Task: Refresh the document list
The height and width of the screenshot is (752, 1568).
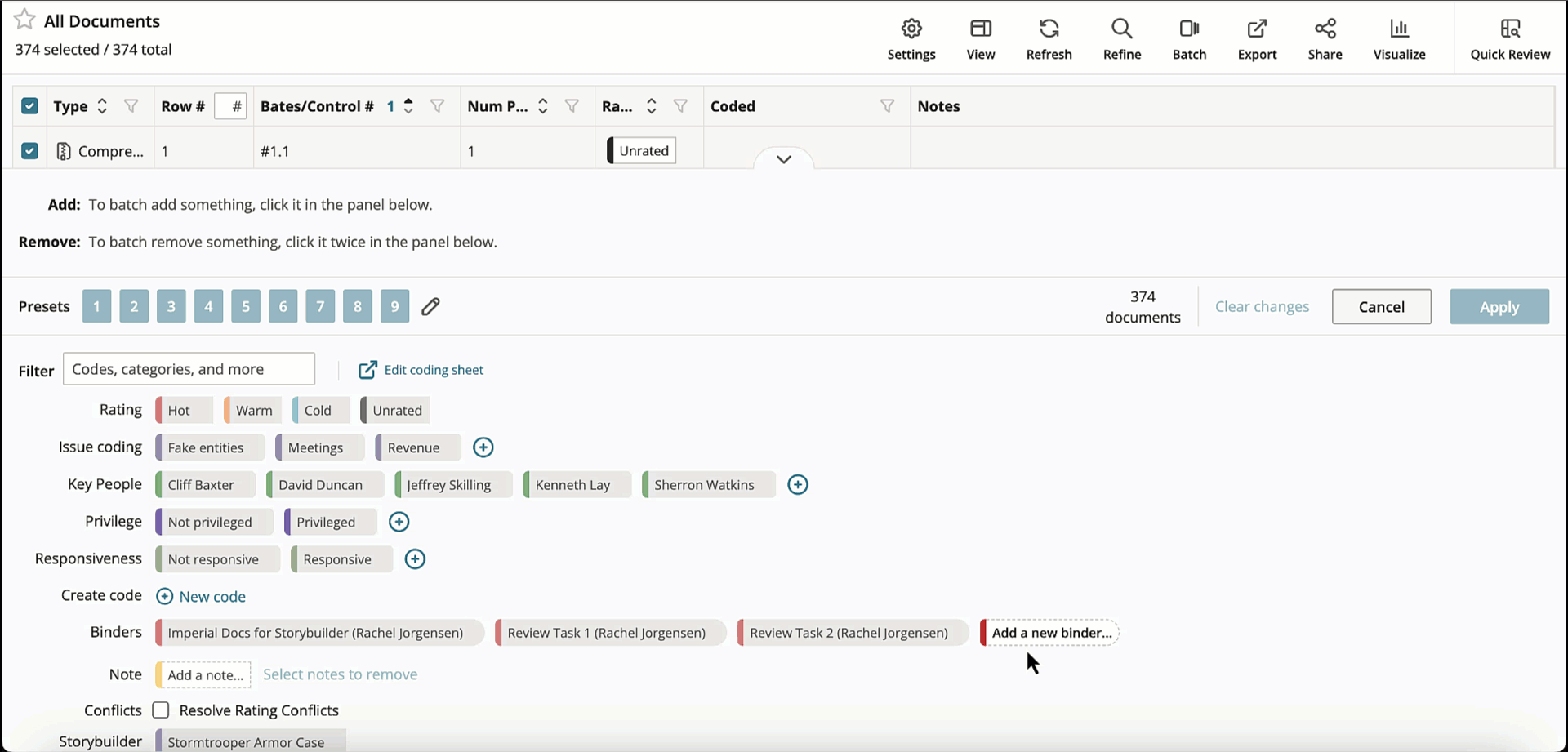Action: pyautogui.click(x=1049, y=37)
